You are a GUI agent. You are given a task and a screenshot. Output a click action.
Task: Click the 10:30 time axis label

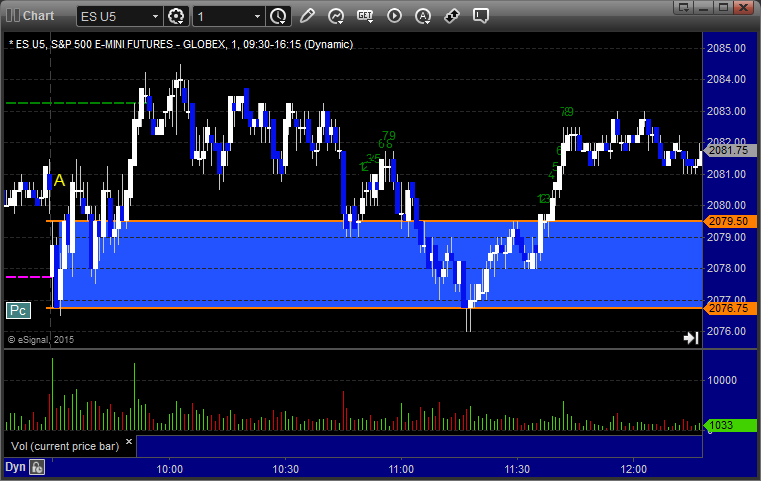pyautogui.click(x=285, y=469)
